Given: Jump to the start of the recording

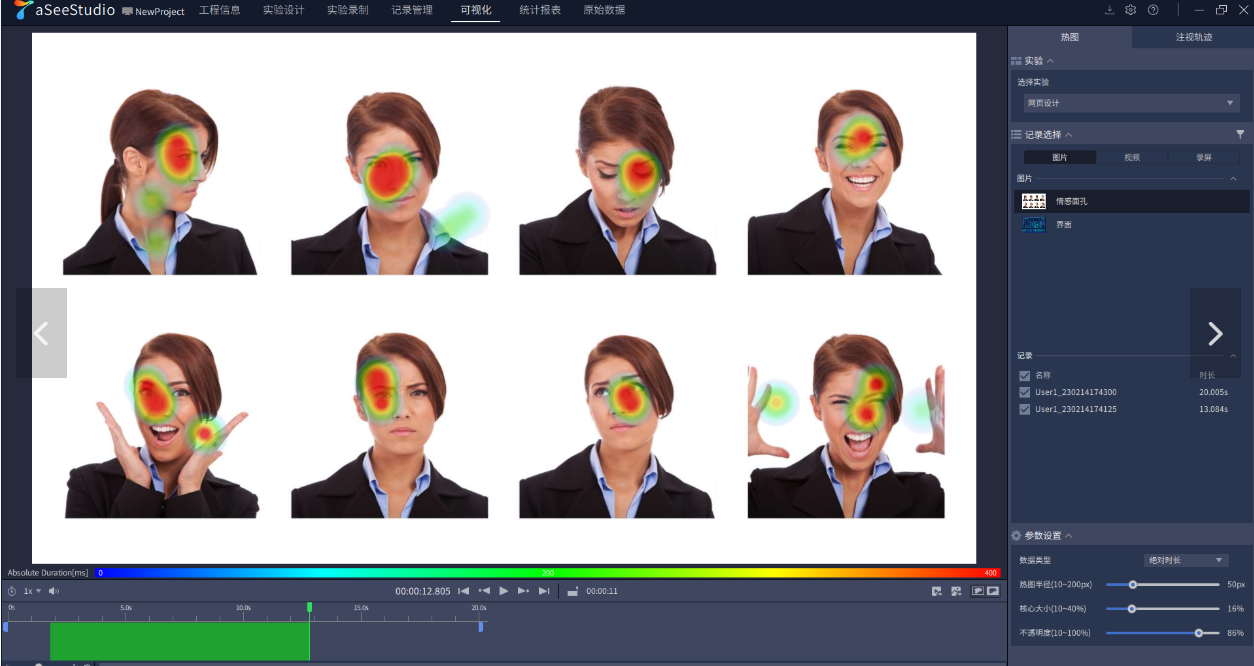Looking at the screenshot, I should [463, 591].
